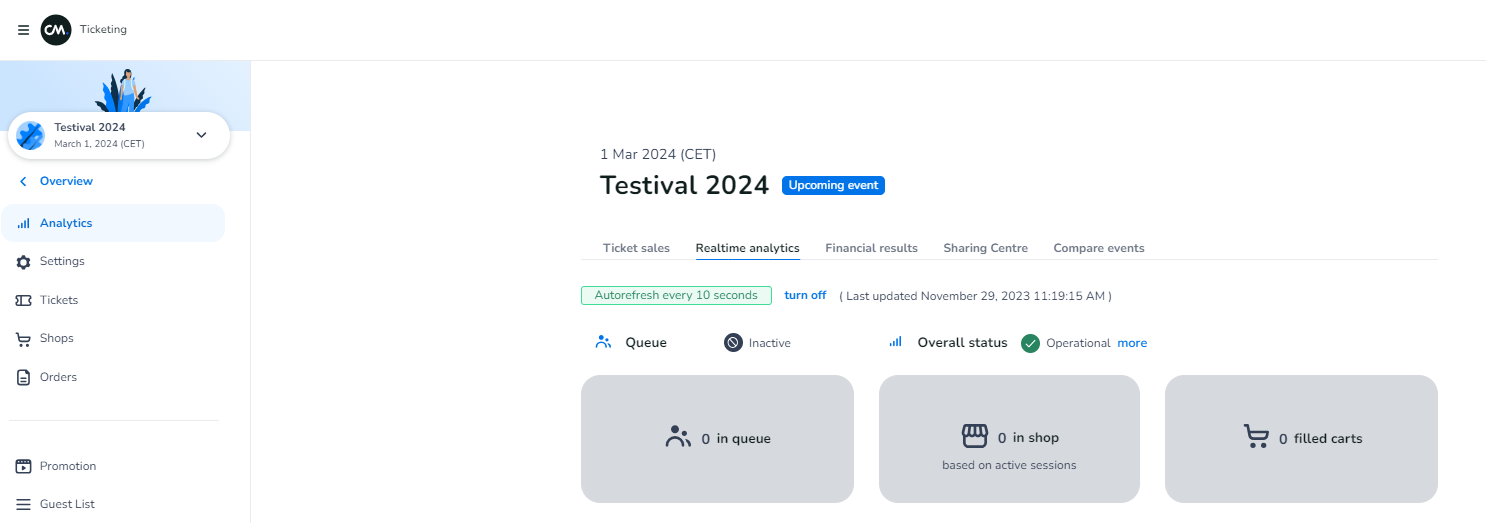Switch to the Ticket sales tab
The width and height of the screenshot is (1486, 523).
pos(636,248)
